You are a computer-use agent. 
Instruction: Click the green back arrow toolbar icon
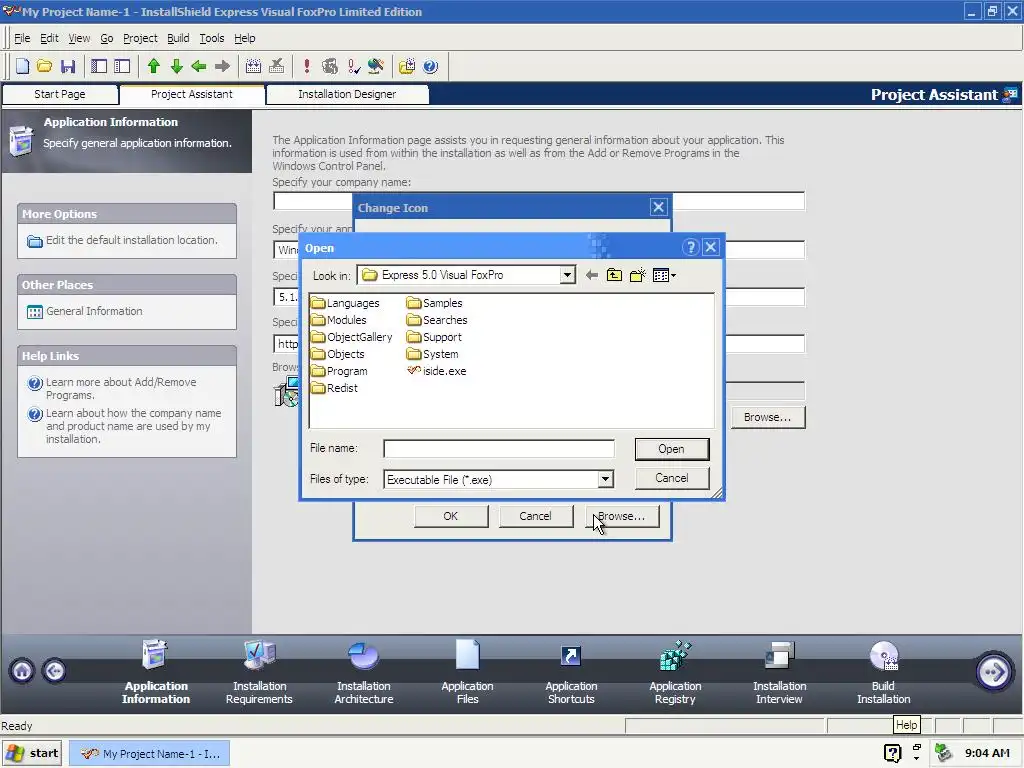[199, 66]
